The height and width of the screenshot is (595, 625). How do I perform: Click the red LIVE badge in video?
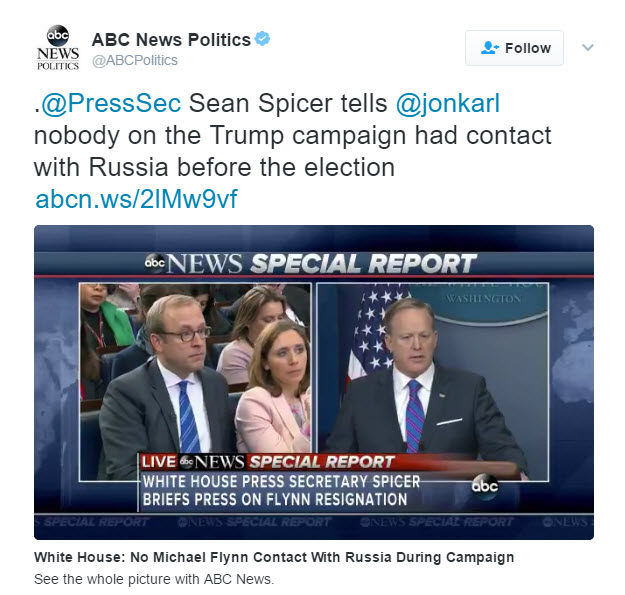(x=157, y=461)
